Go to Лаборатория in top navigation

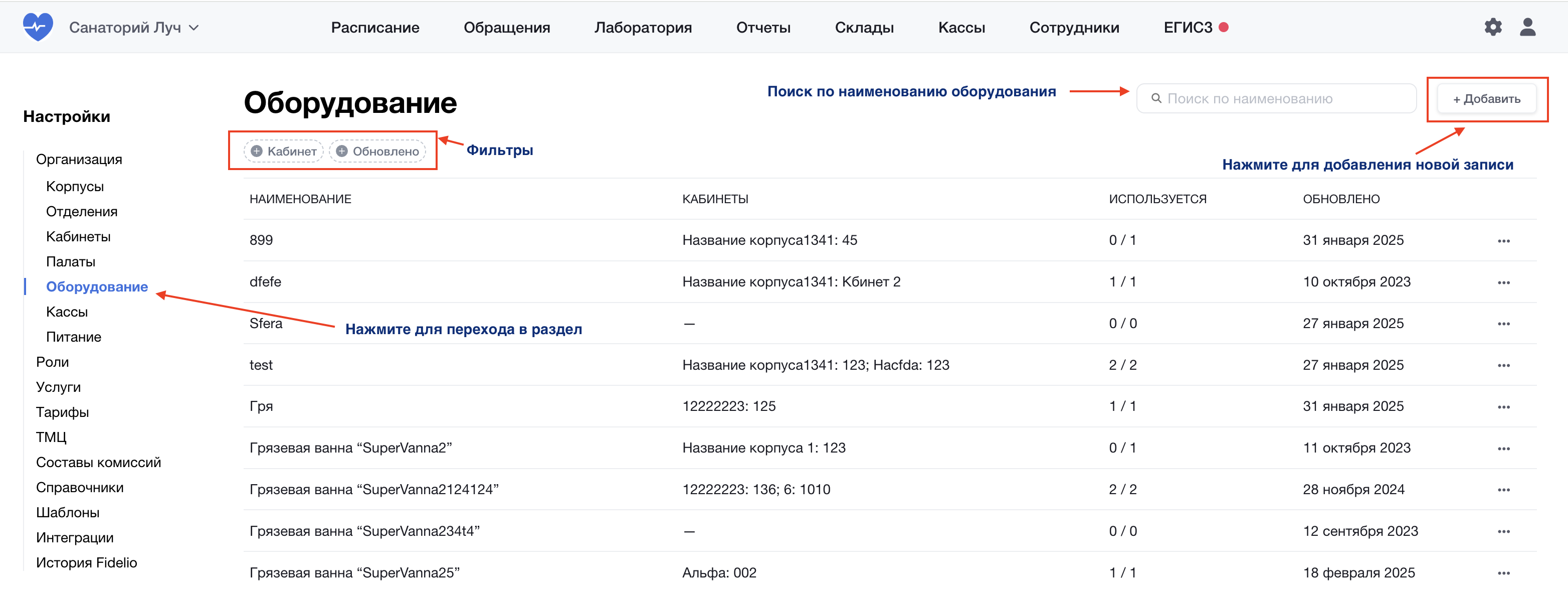643,28
